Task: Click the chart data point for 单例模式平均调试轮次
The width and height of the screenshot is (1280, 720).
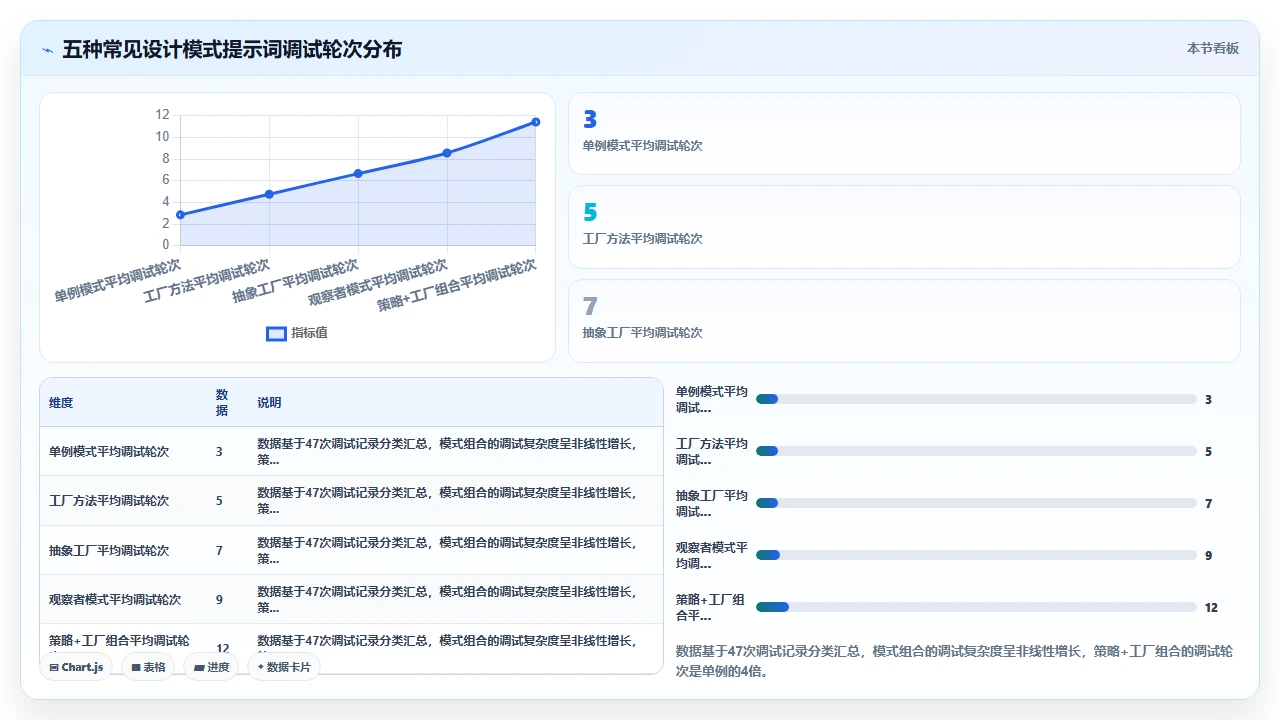Action: pos(180,215)
